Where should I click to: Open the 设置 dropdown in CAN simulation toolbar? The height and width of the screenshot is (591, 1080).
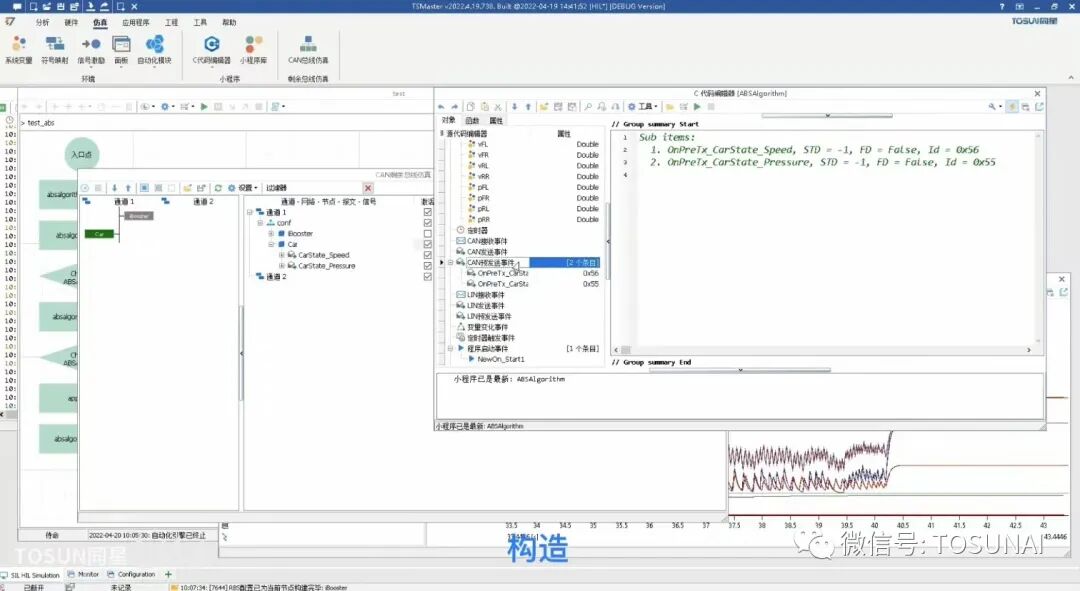tap(243, 188)
